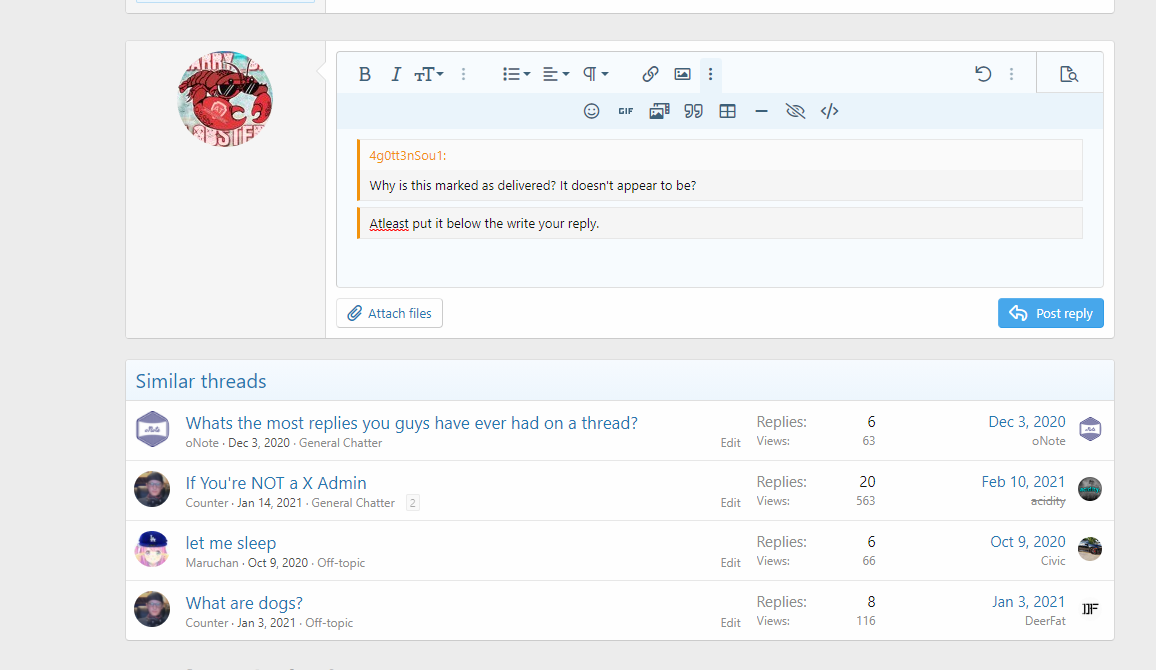Toggle bold formatting in editor
1156x670 pixels.
[x=364, y=74]
